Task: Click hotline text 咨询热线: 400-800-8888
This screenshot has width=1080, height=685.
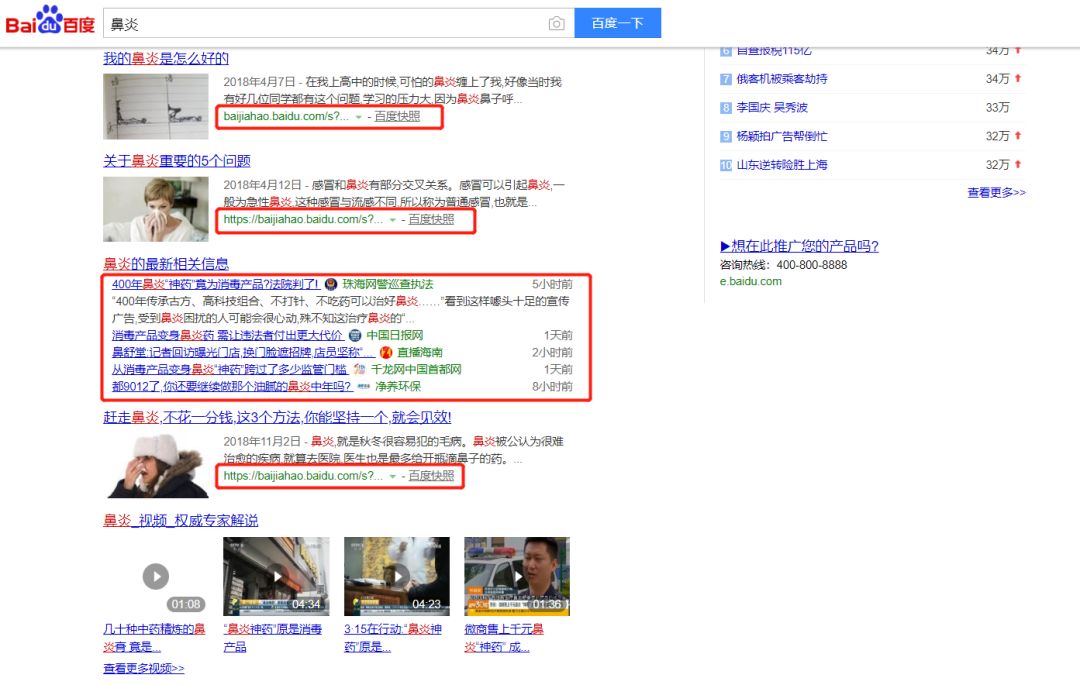Action: click(x=783, y=265)
